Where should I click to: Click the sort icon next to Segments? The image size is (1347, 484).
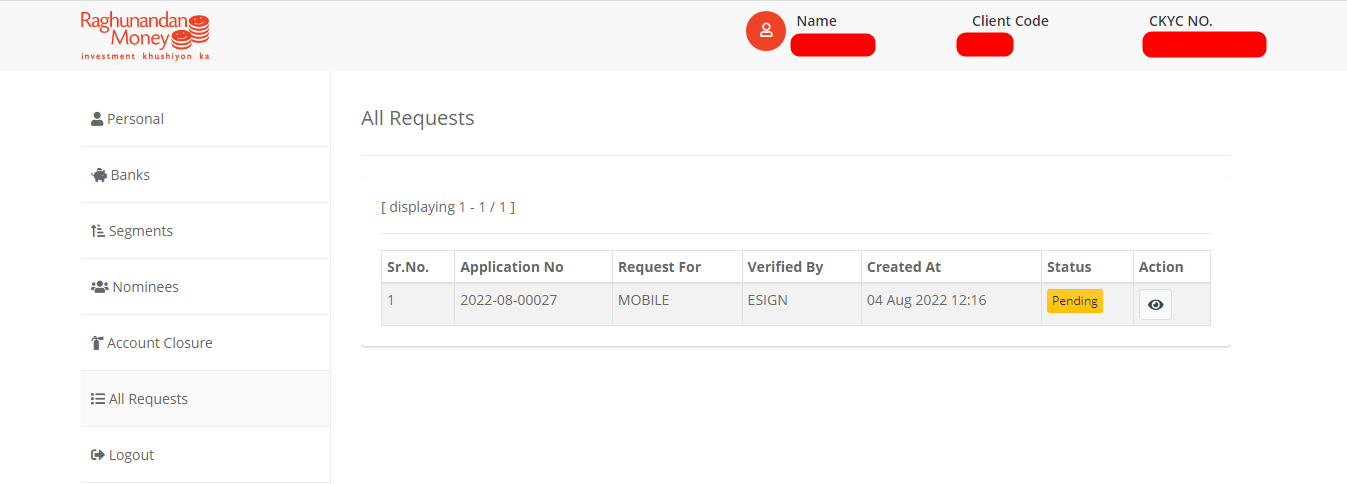[x=98, y=231]
